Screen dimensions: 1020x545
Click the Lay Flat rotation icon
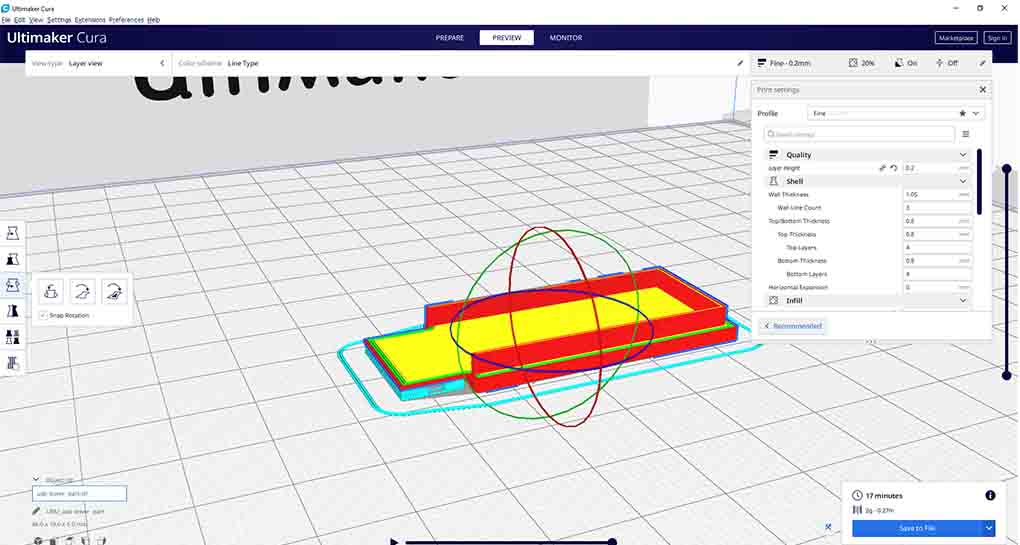pos(83,291)
